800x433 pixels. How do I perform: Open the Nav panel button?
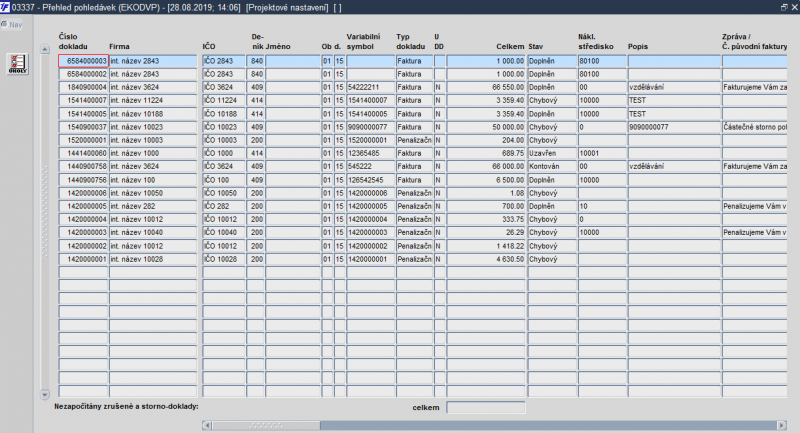12,24
